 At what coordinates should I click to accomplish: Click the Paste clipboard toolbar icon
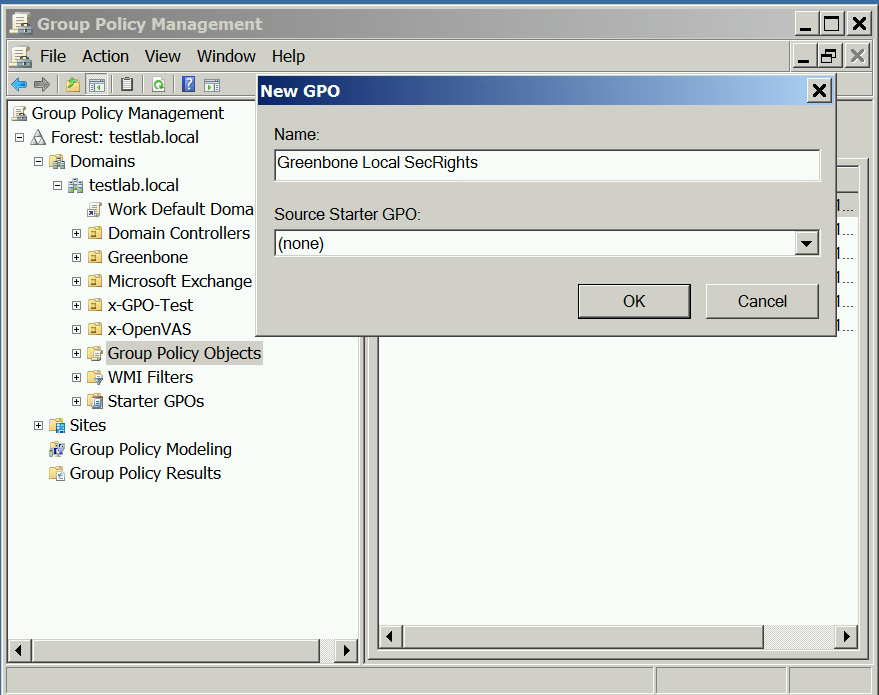click(127, 85)
